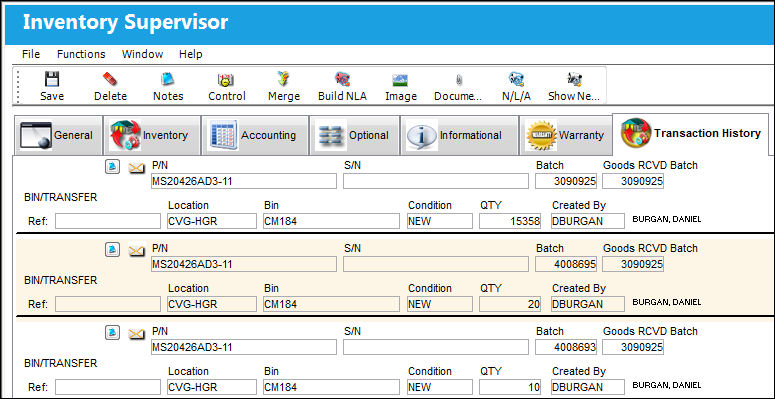Click Bin CM184 field in QTY 20 record
Screen dimensions: 775x399
pyautogui.click(x=331, y=304)
